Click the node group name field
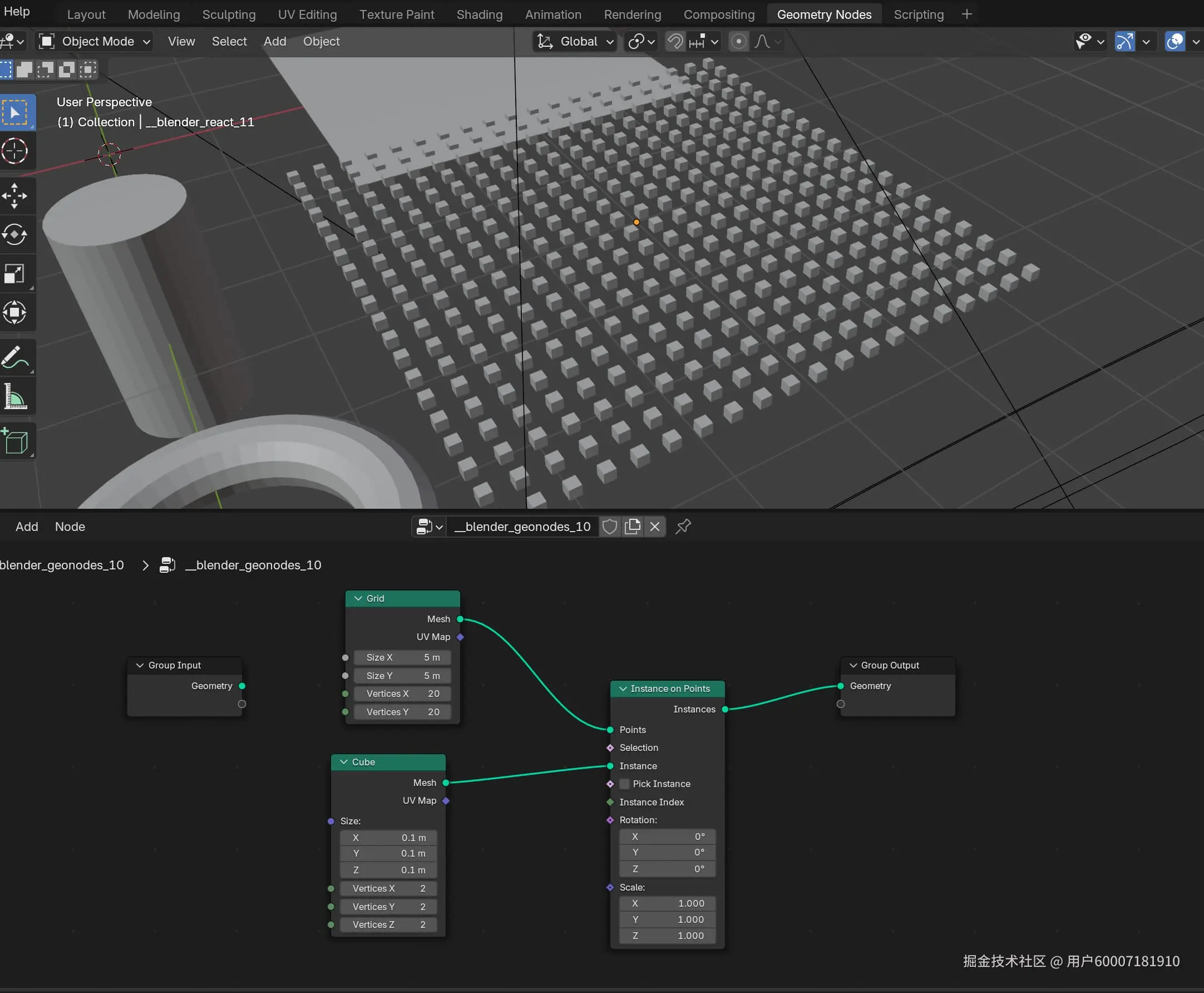 522,527
